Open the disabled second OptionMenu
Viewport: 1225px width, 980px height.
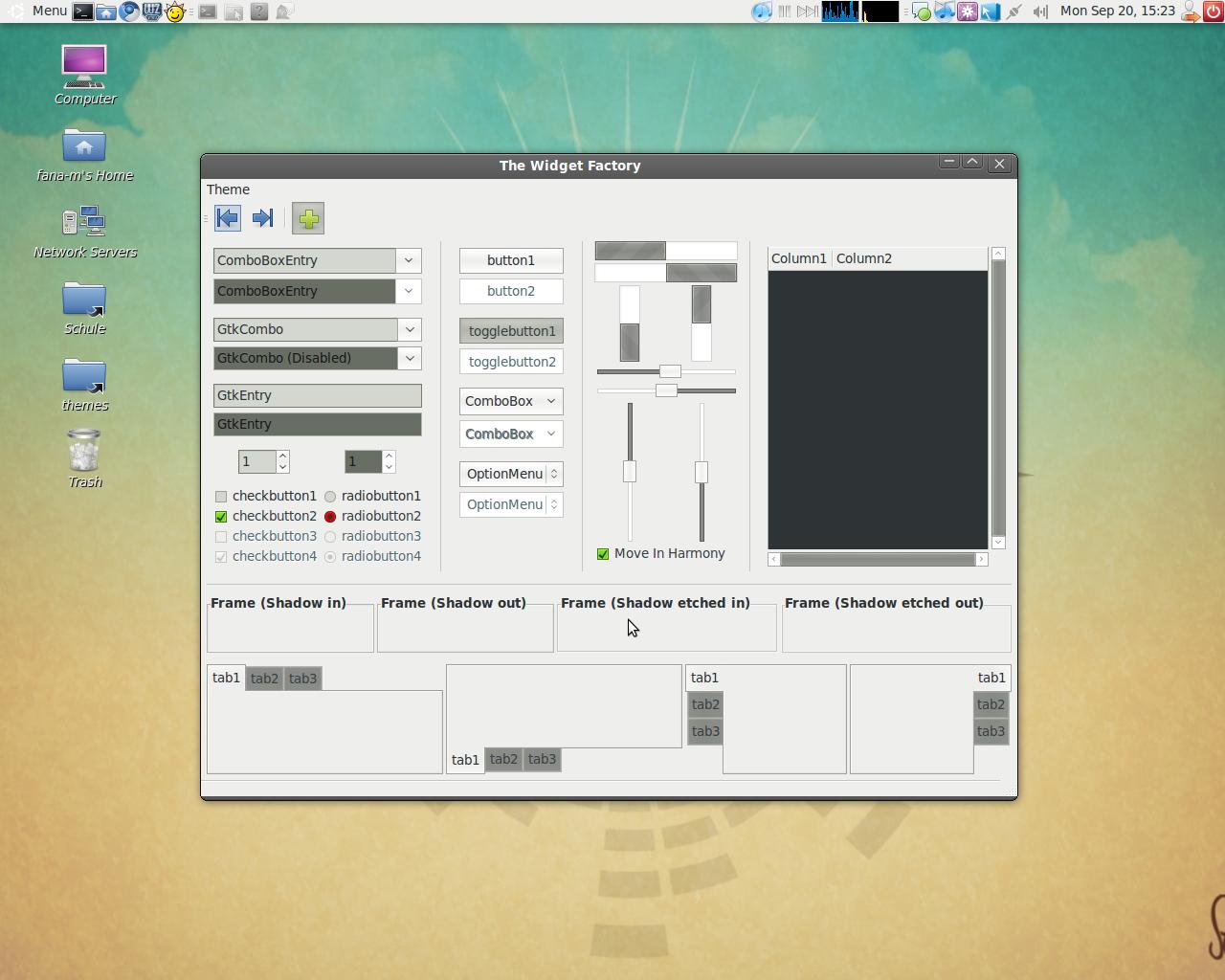511,504
